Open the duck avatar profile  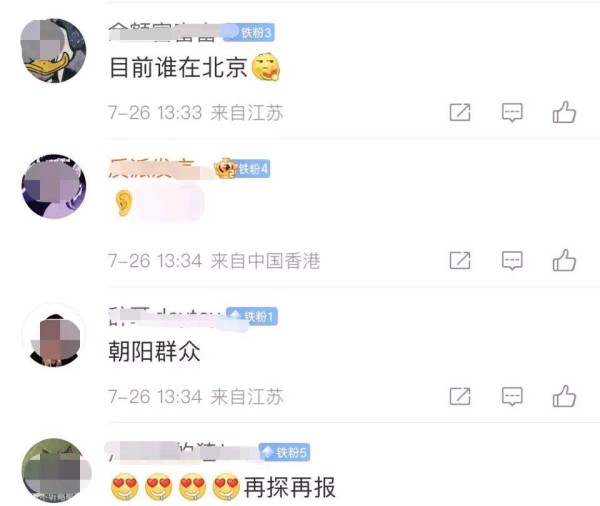(53, 51)
